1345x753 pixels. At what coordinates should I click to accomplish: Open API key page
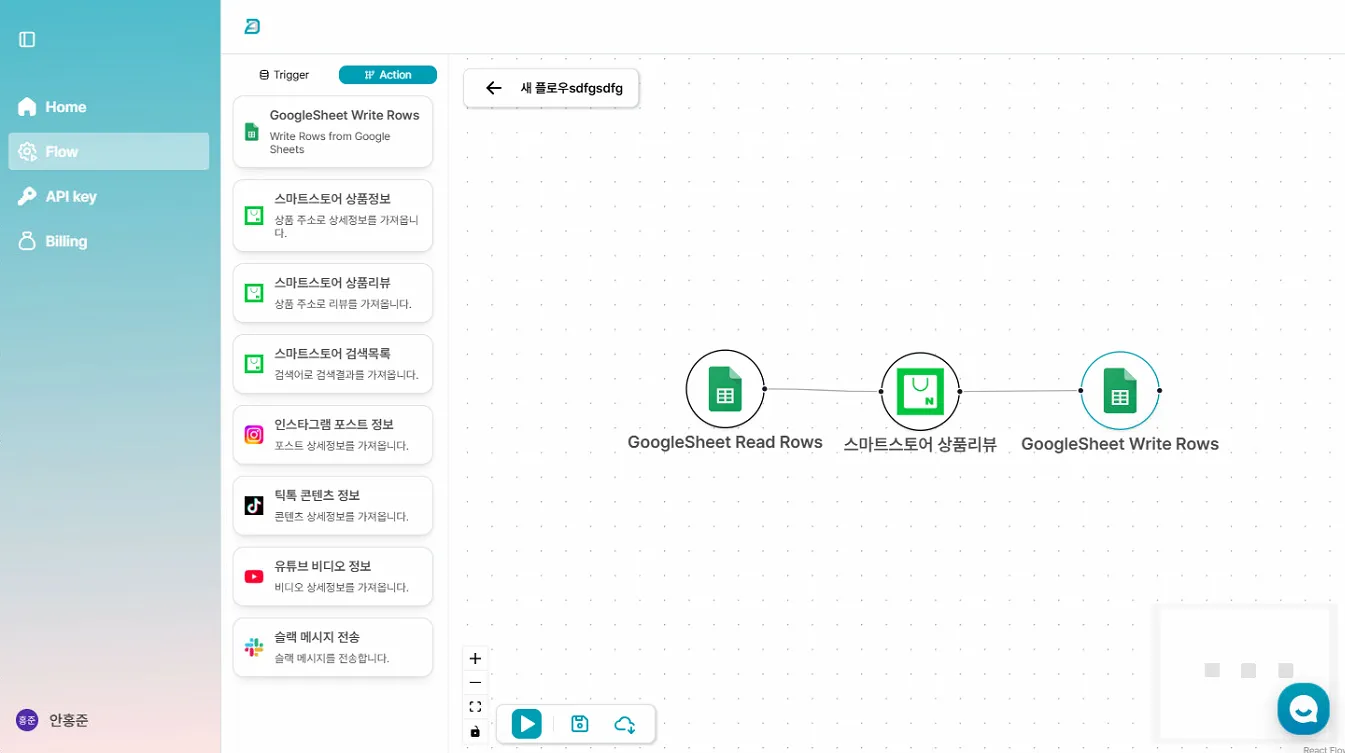point(70,197)
